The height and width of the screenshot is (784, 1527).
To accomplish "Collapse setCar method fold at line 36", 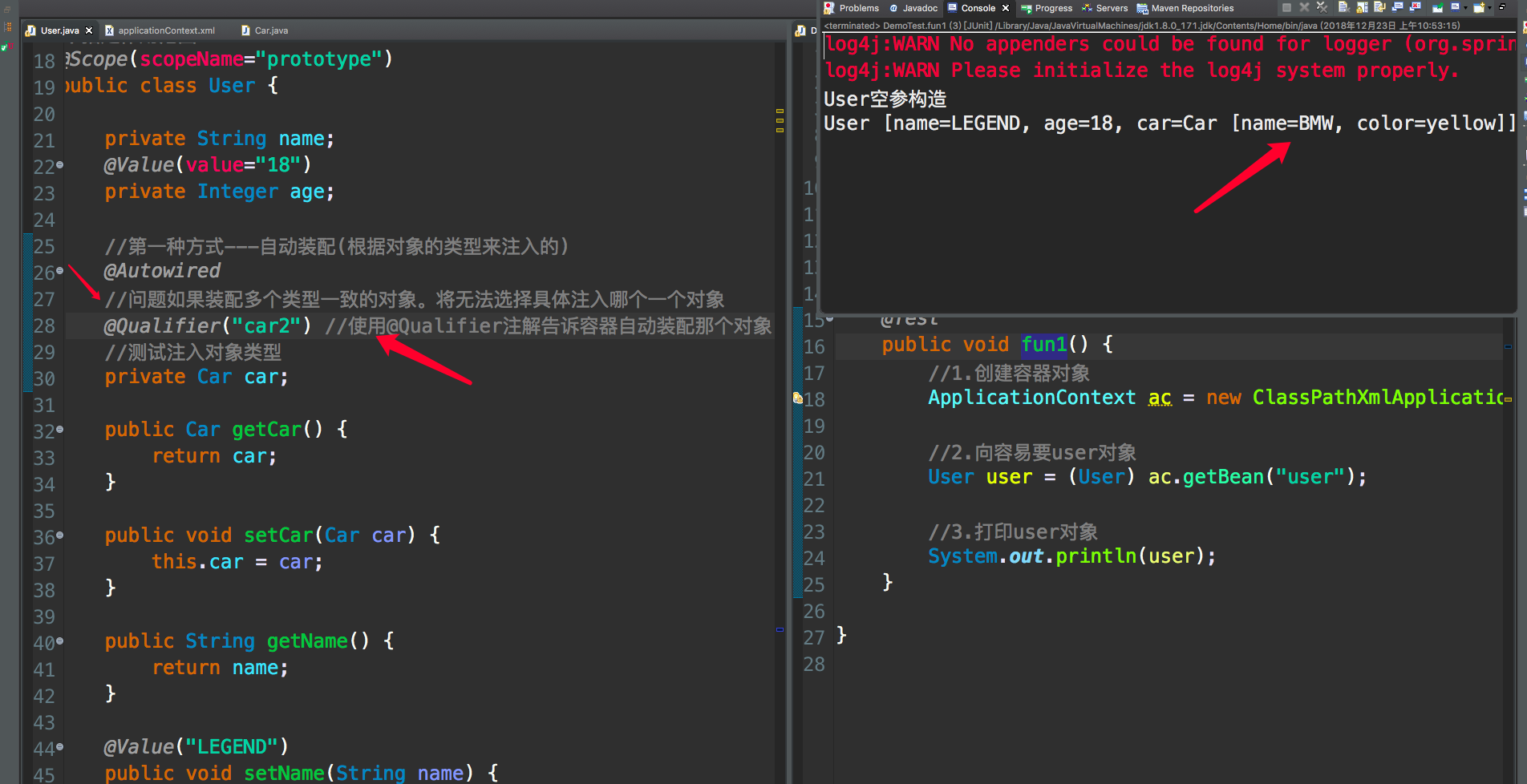I will point(59,535).
